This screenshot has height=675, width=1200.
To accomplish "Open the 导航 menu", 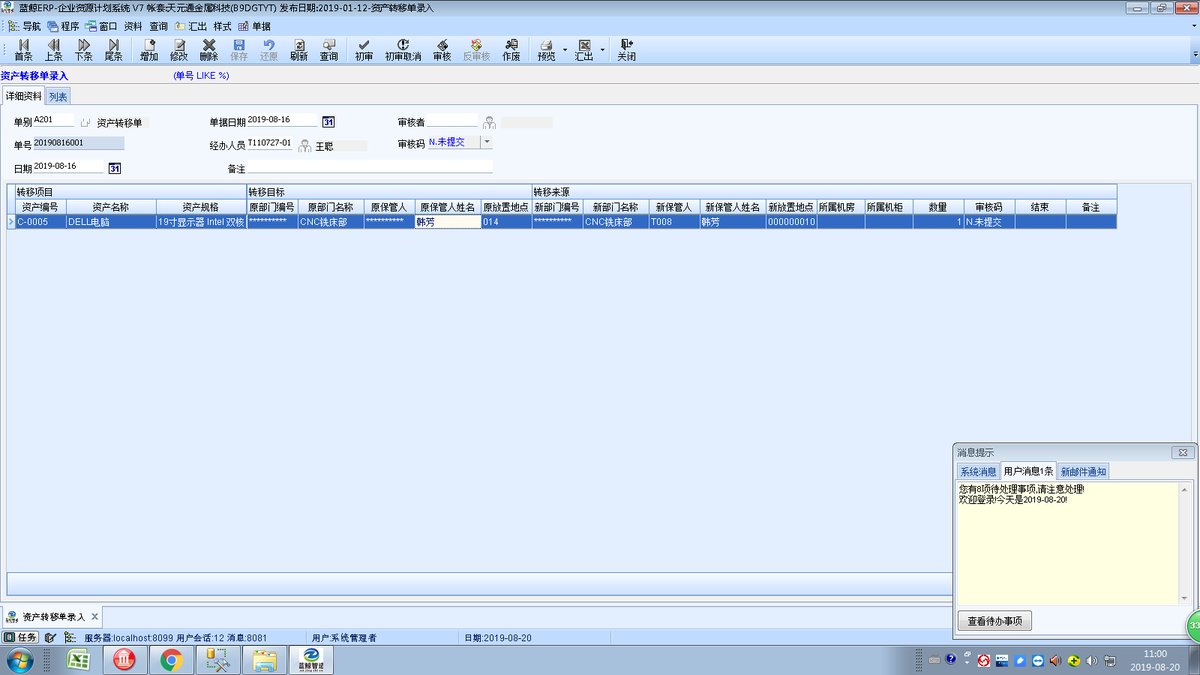I will (25, 26).
